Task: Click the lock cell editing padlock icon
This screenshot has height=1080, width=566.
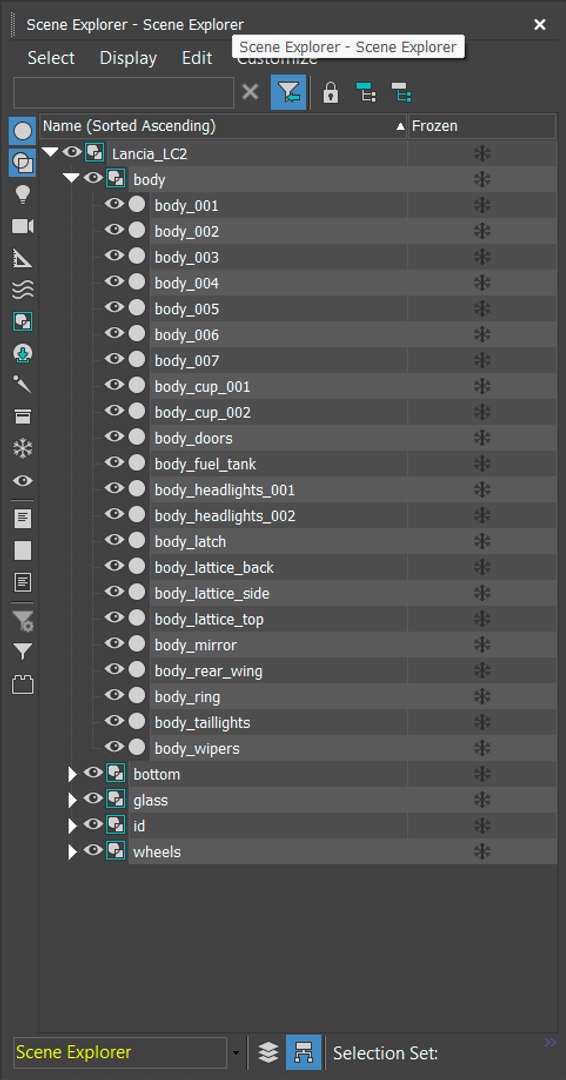Action: (331, 92)
